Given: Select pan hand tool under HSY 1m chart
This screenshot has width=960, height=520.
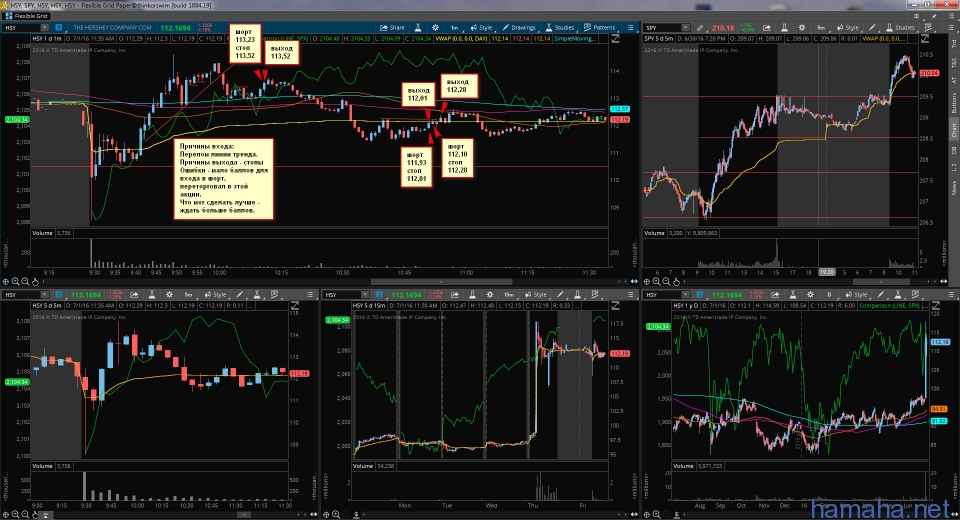Looking at the screenshot, I should [x=36, y=282].
